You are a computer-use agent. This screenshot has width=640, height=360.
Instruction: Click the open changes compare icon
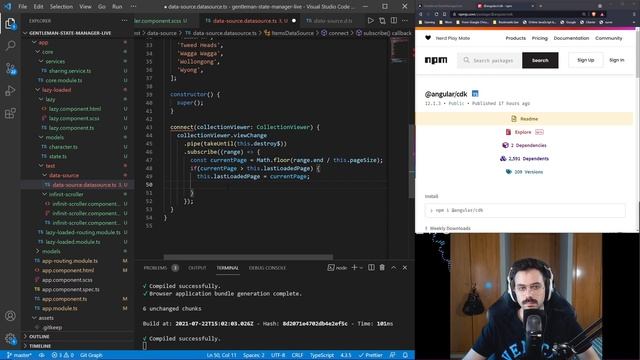[382, 20]
